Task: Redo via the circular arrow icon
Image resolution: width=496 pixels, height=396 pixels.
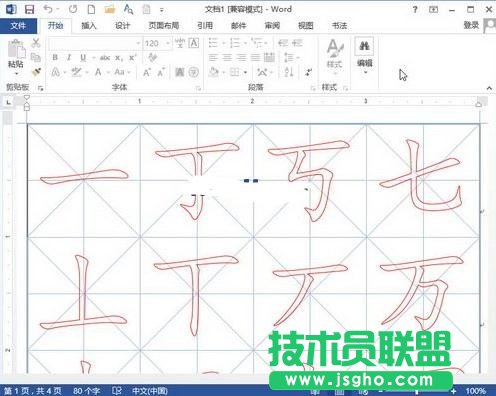Action: 73,9
